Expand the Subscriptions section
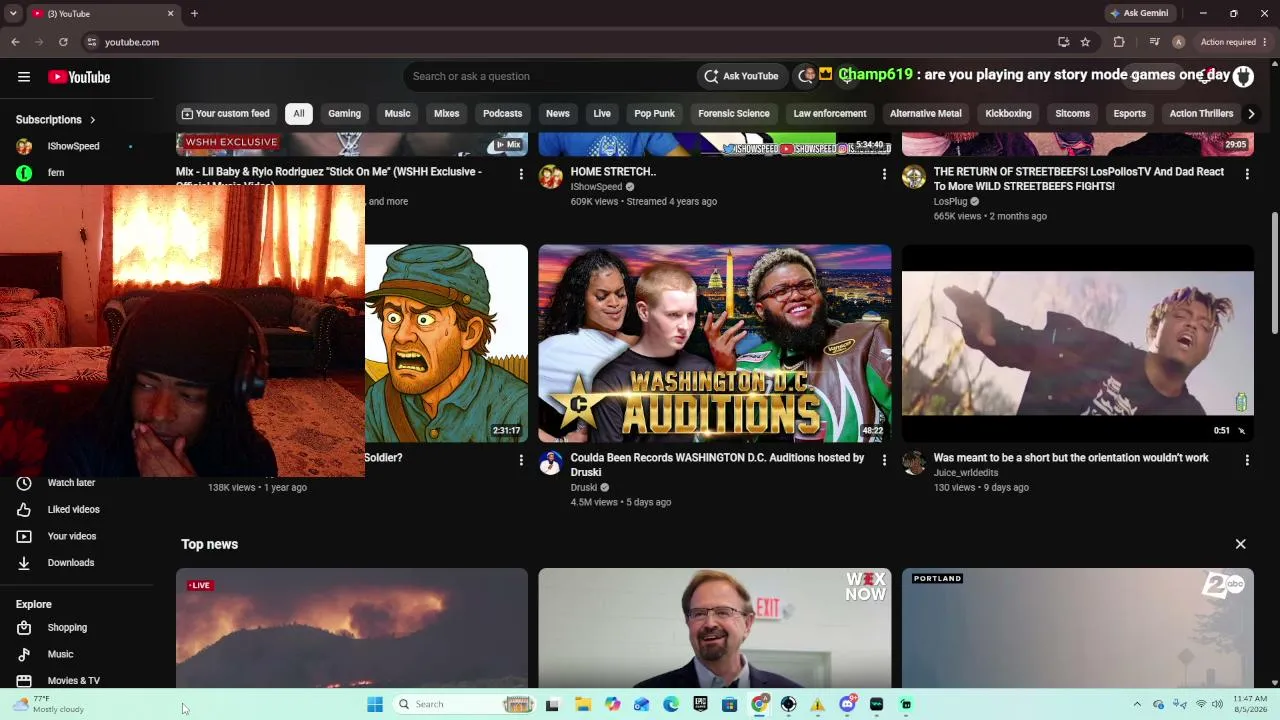This screenshot has height=720, width=1280. coord(56,120)
